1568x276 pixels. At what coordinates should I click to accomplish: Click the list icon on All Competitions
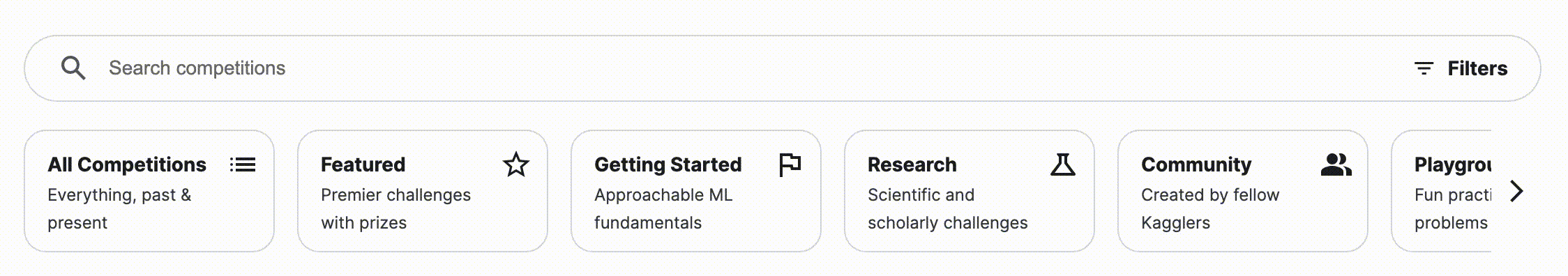point(243,164)
